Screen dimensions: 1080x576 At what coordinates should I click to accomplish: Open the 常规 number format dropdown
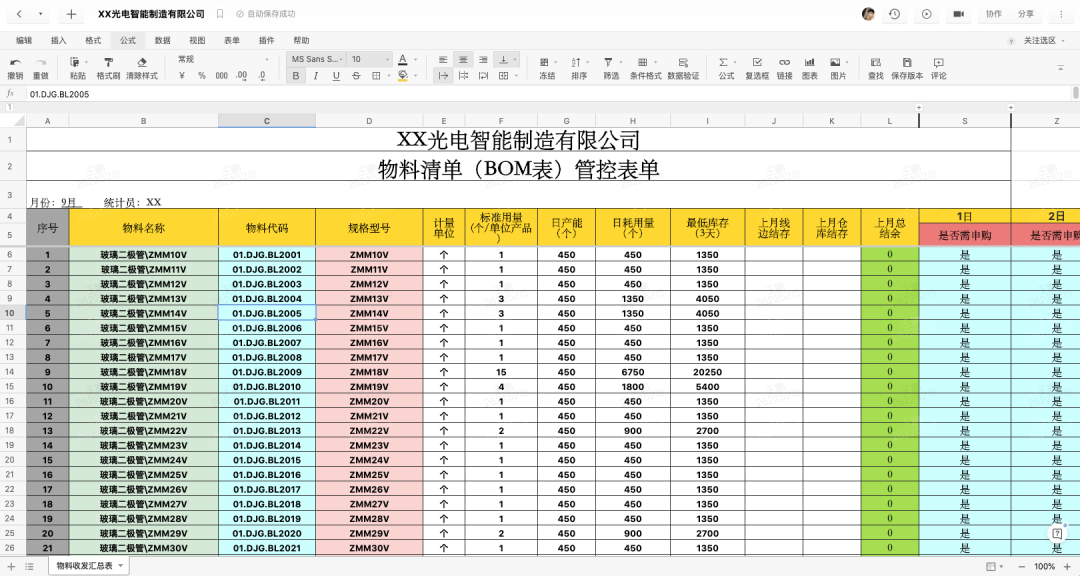pyautogui.click(x=223, y=60)
